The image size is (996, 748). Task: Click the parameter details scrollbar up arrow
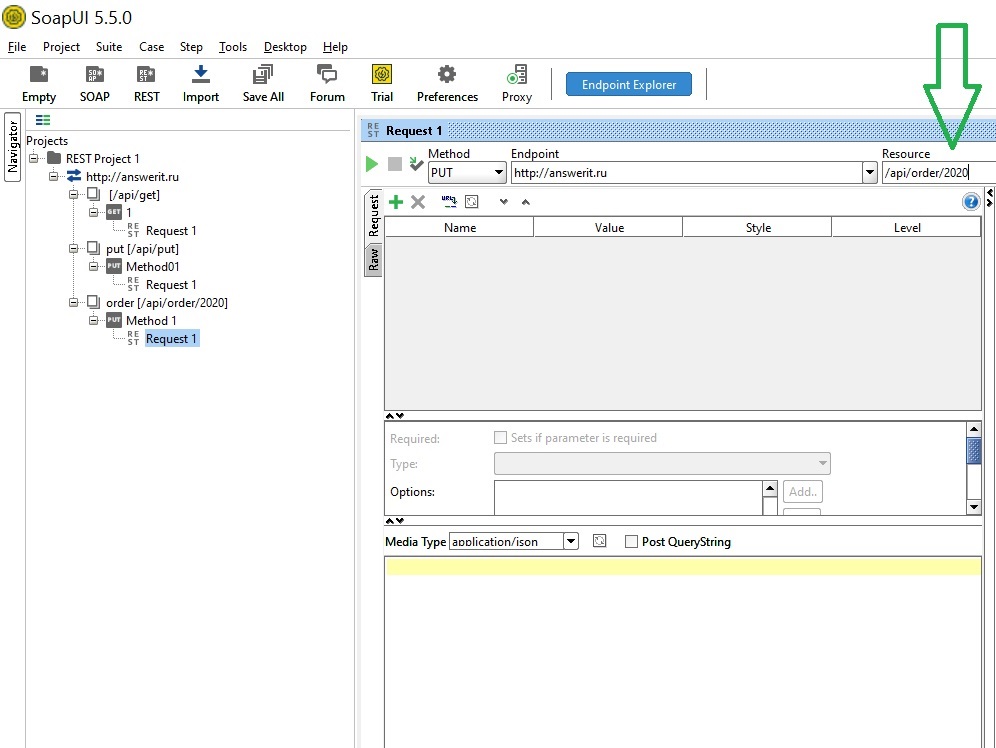[x=974, y=430]
